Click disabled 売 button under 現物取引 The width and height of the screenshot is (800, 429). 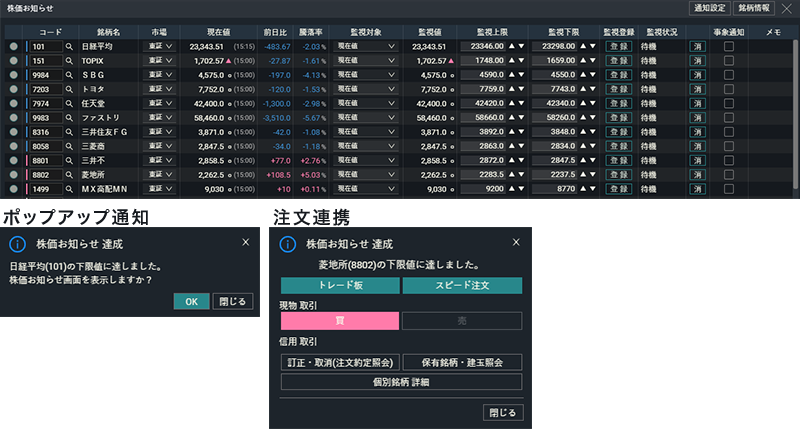(x=462, y=321)
